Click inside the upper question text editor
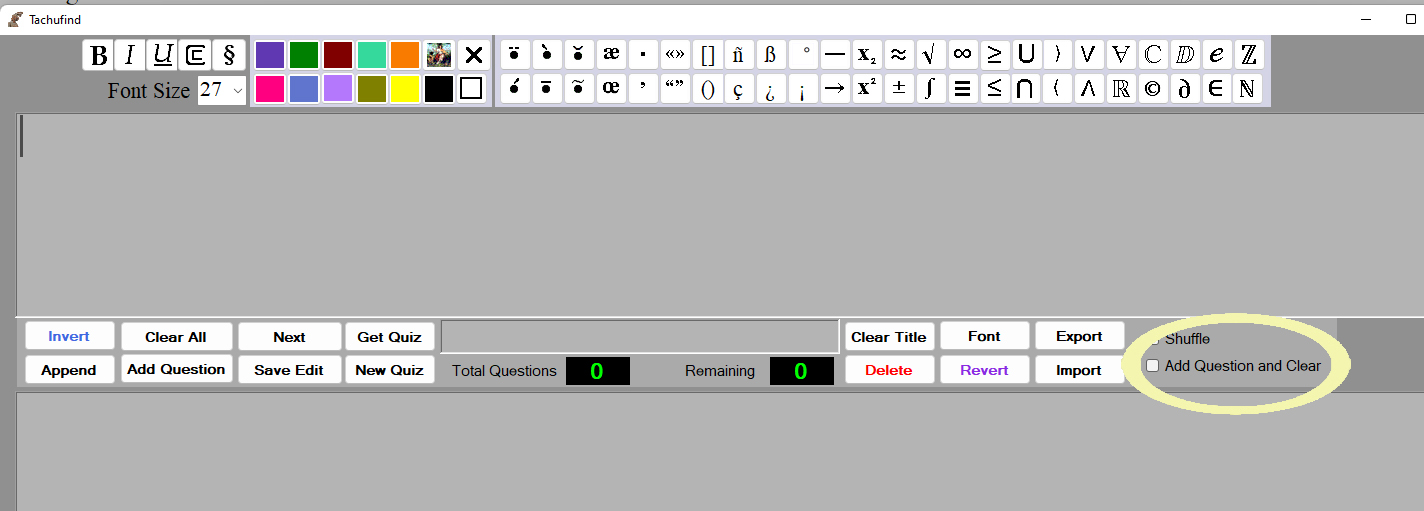Viewport: 1424px width, 511px height. [x=719, y=215]
